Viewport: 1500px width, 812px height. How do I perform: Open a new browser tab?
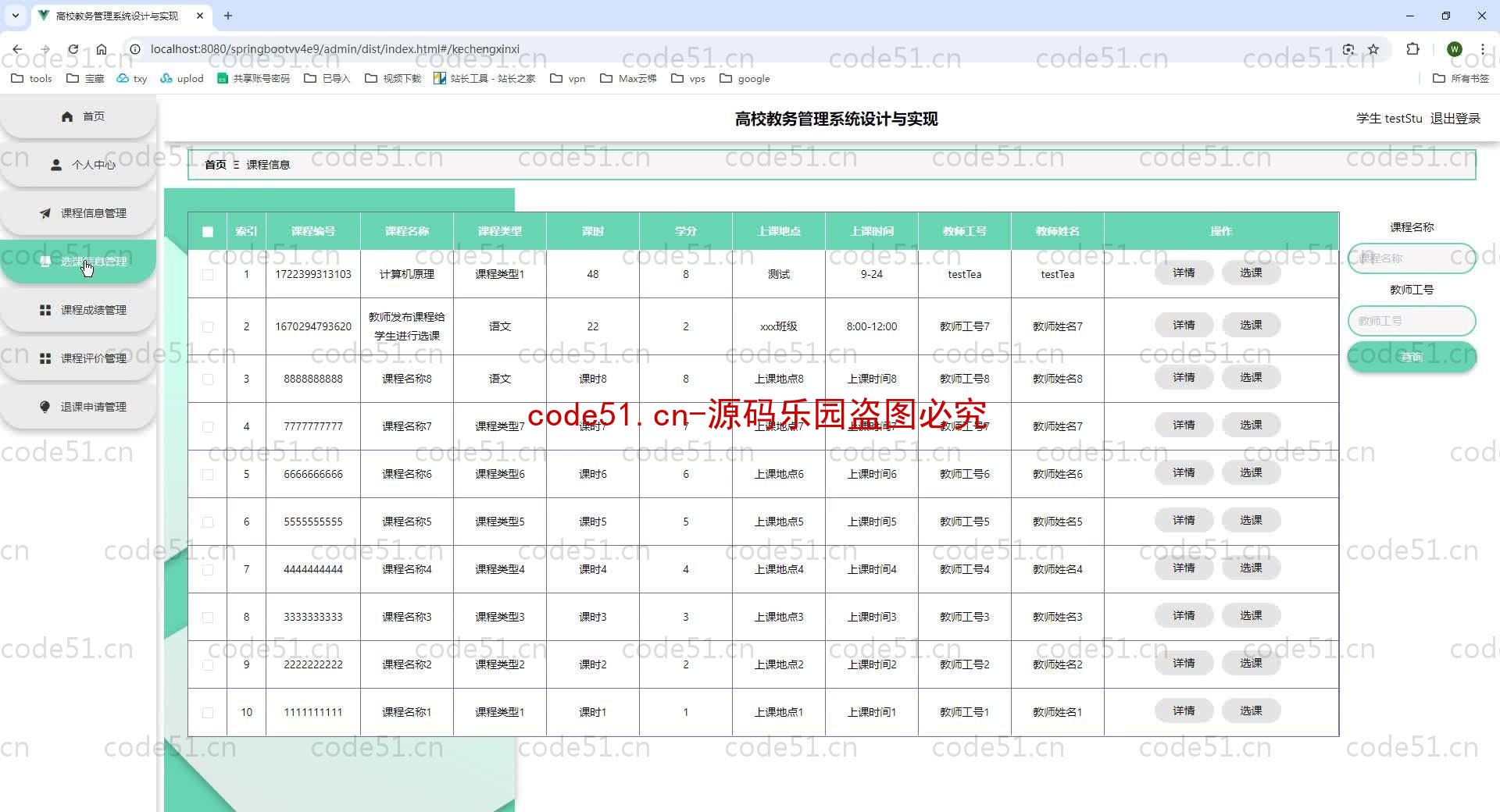point(228,16)
